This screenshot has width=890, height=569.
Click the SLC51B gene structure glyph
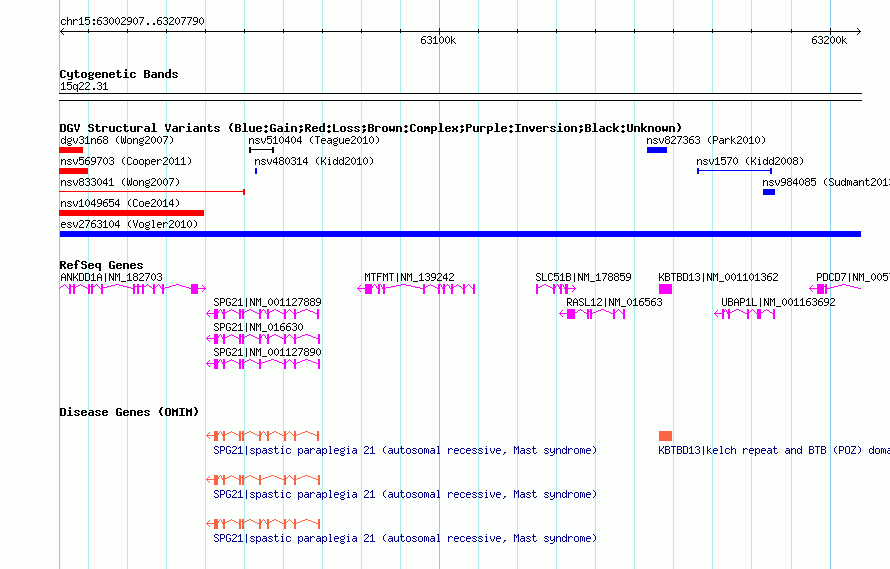pos(556,289)
